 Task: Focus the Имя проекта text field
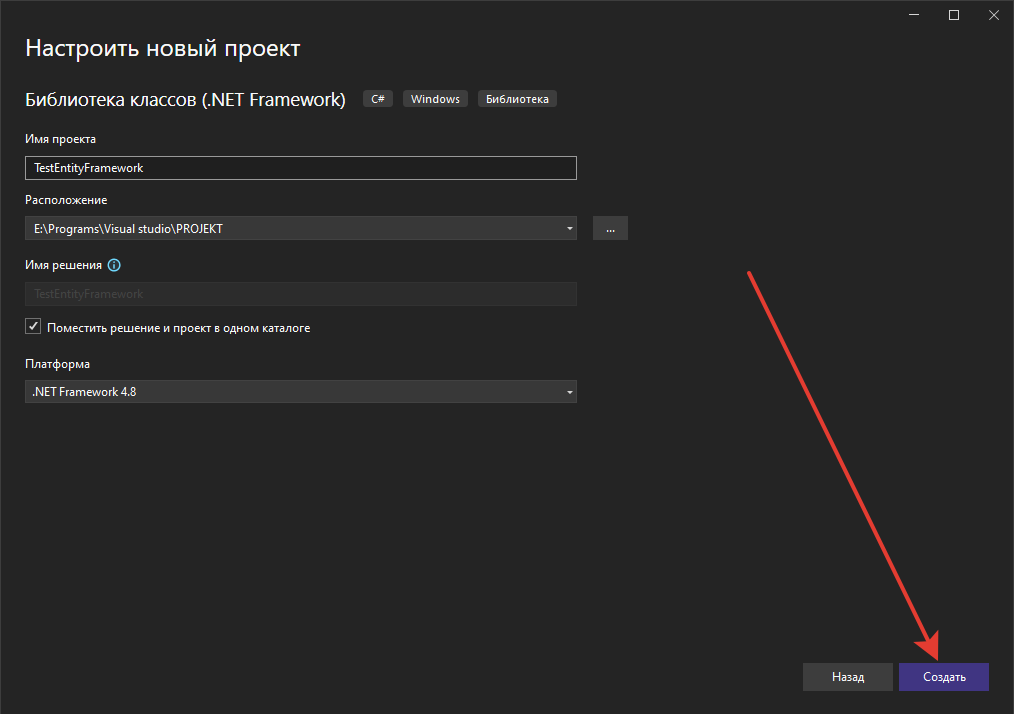[x=300, y=168]
